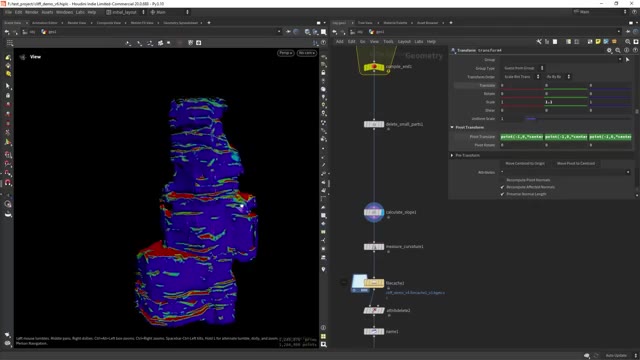Click parameter pane info icon
Screen dimensions: 640x360
pos(627,50)
